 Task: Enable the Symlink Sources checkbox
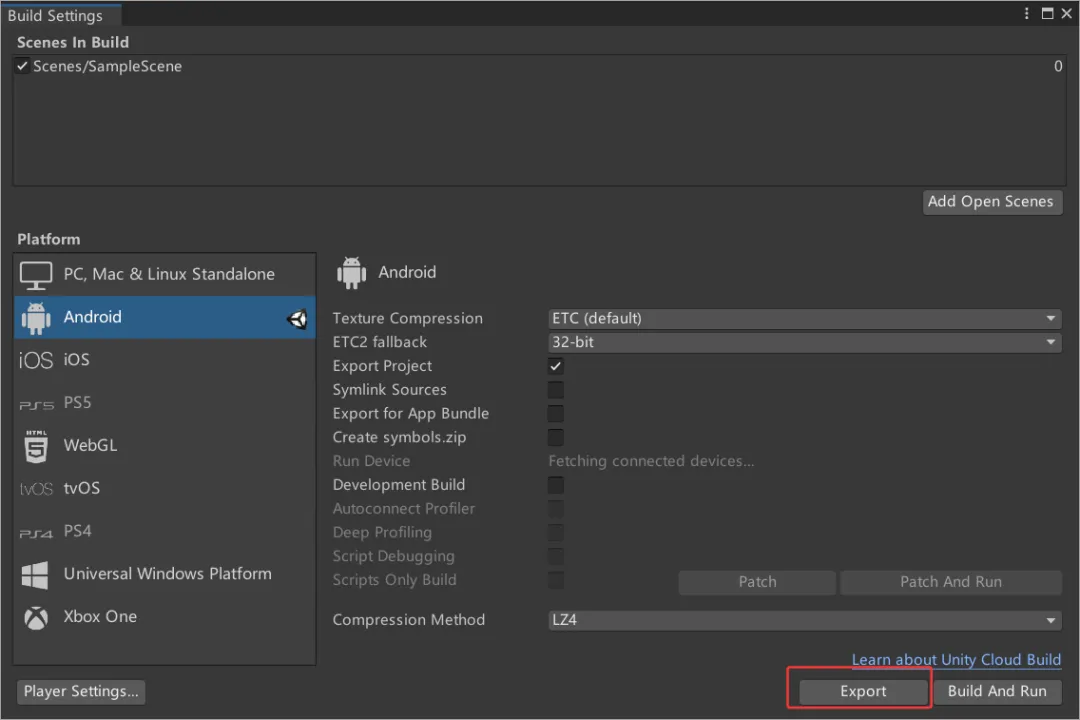click(556, 390)
